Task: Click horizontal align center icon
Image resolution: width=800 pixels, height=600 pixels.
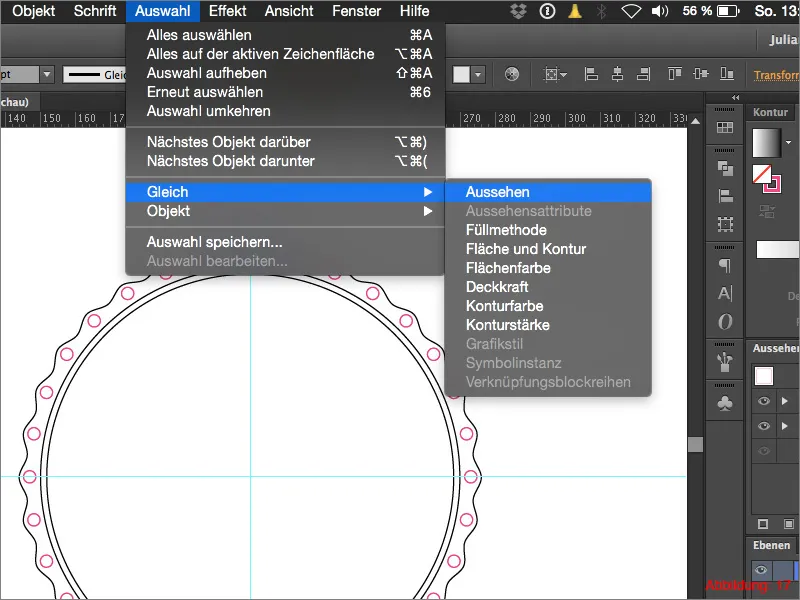Action: [x=617, y=74]
